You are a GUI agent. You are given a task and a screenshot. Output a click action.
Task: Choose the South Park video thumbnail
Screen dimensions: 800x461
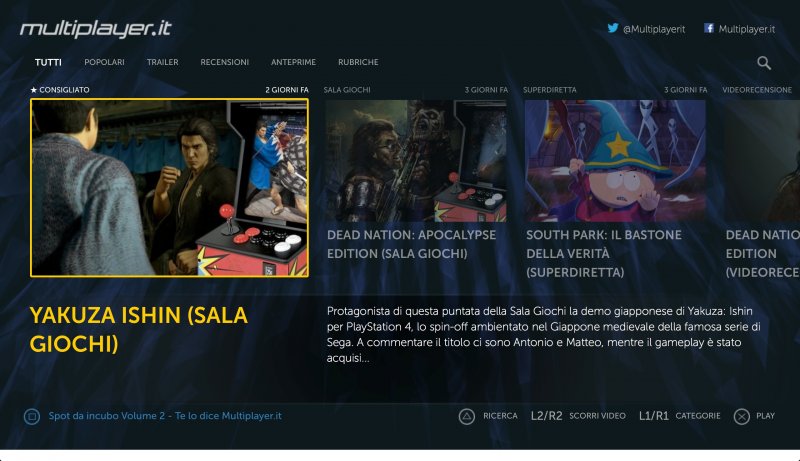click(x=615, y=160)
